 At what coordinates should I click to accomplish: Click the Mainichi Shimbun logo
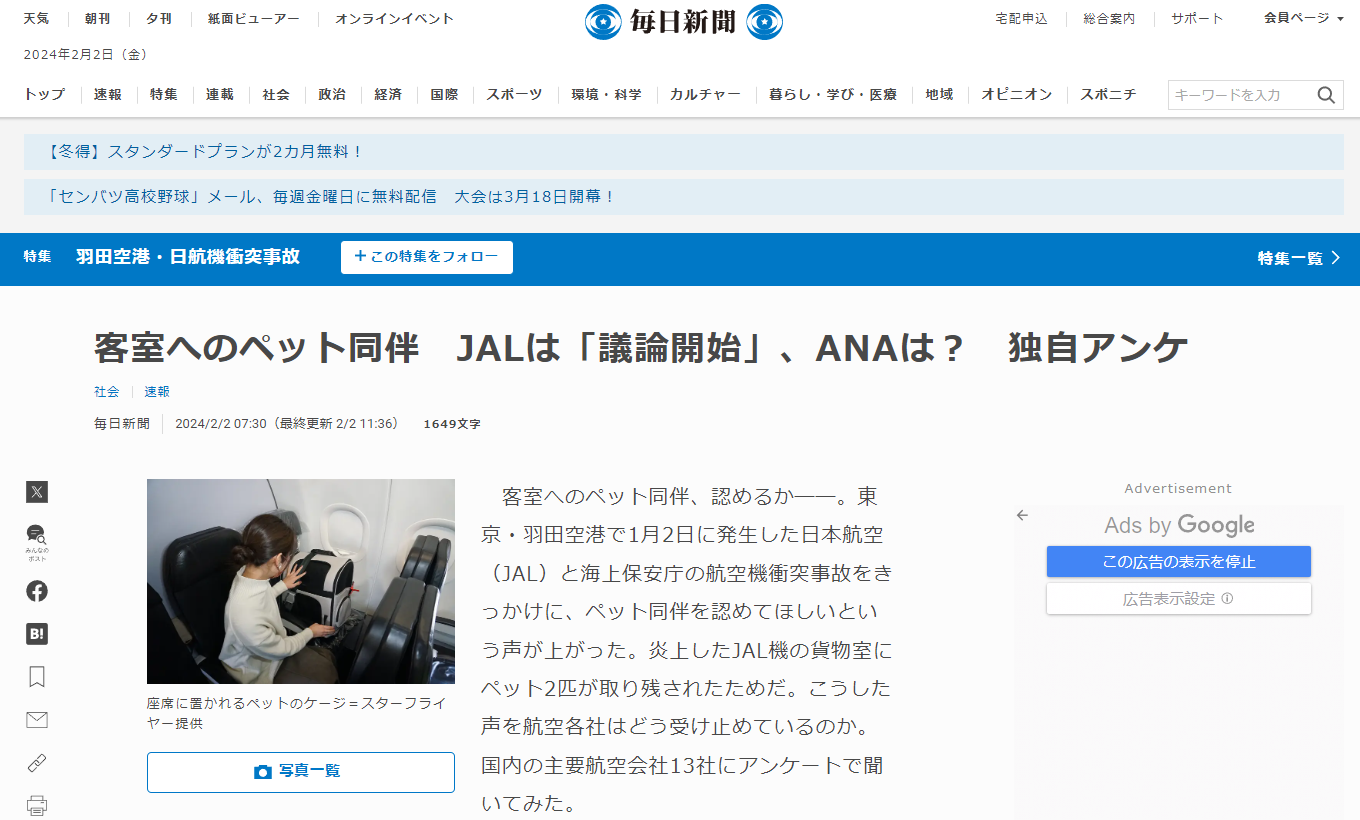click(x=684, y=21)
